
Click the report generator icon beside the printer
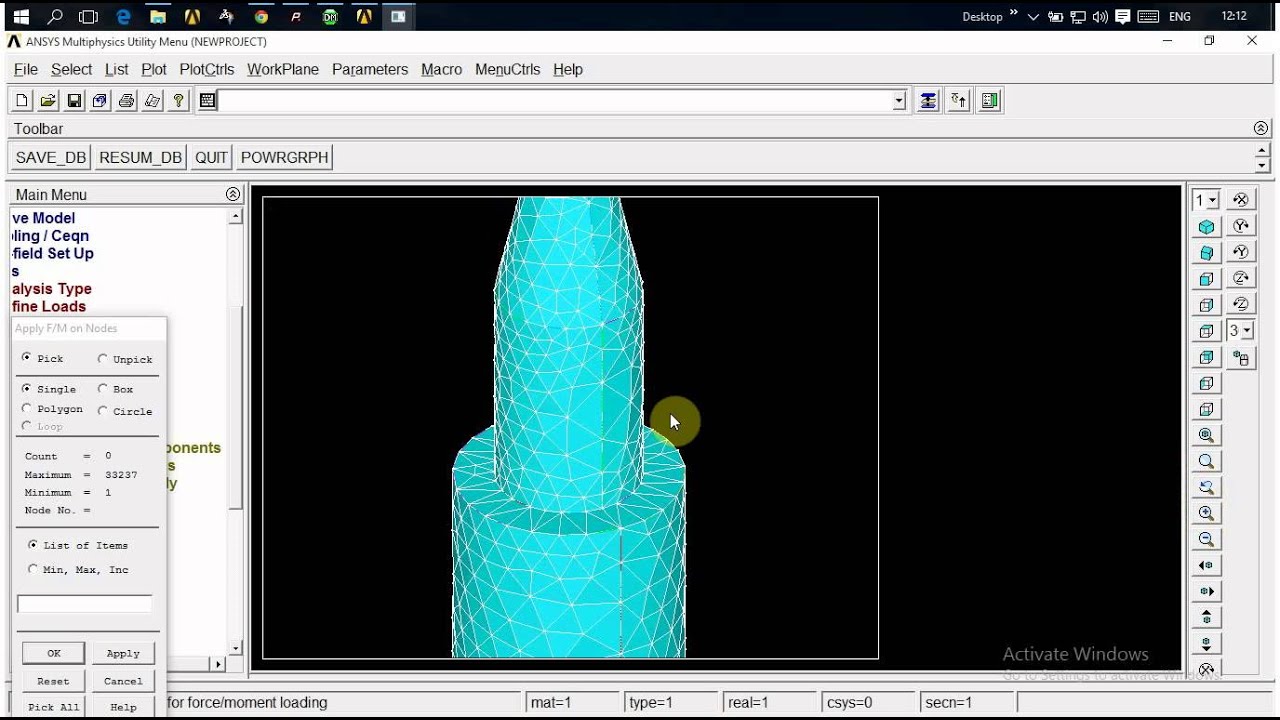tap(152, 101)
